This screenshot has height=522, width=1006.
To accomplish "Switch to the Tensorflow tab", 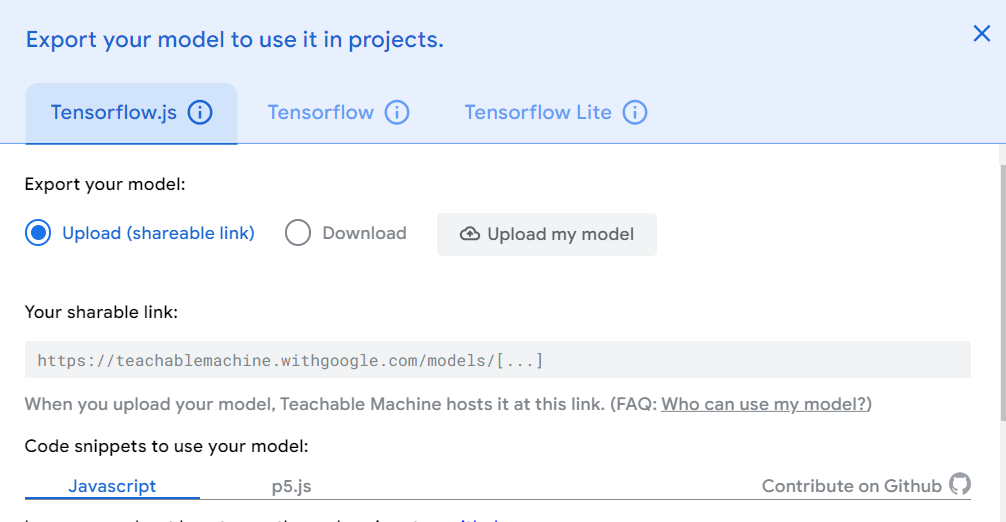I will 321,112.
